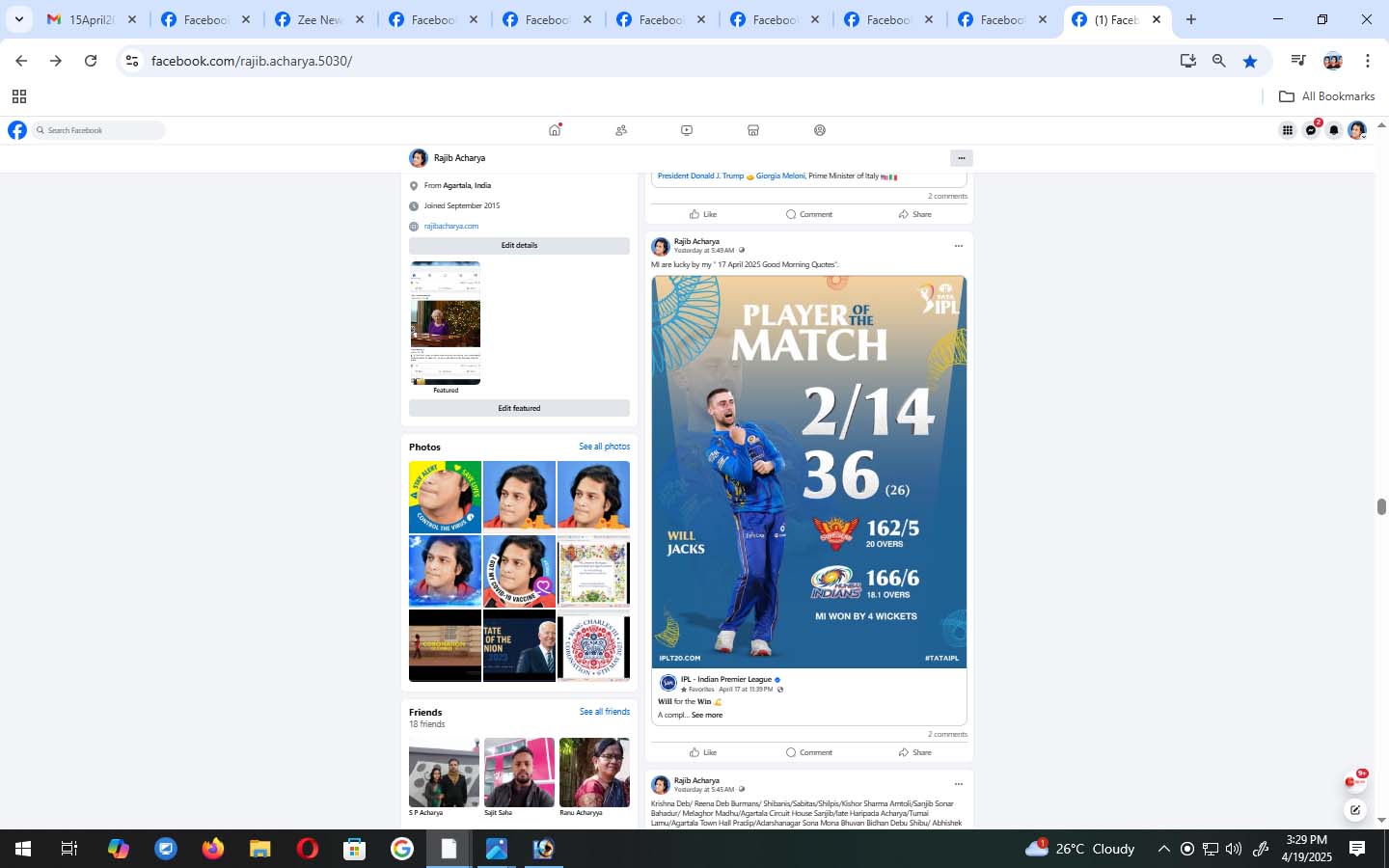Open the King Charles coronation emblem photo
Image resolution: width=1389 pixels, height=868 pixels.
click(x=593, y=645)
